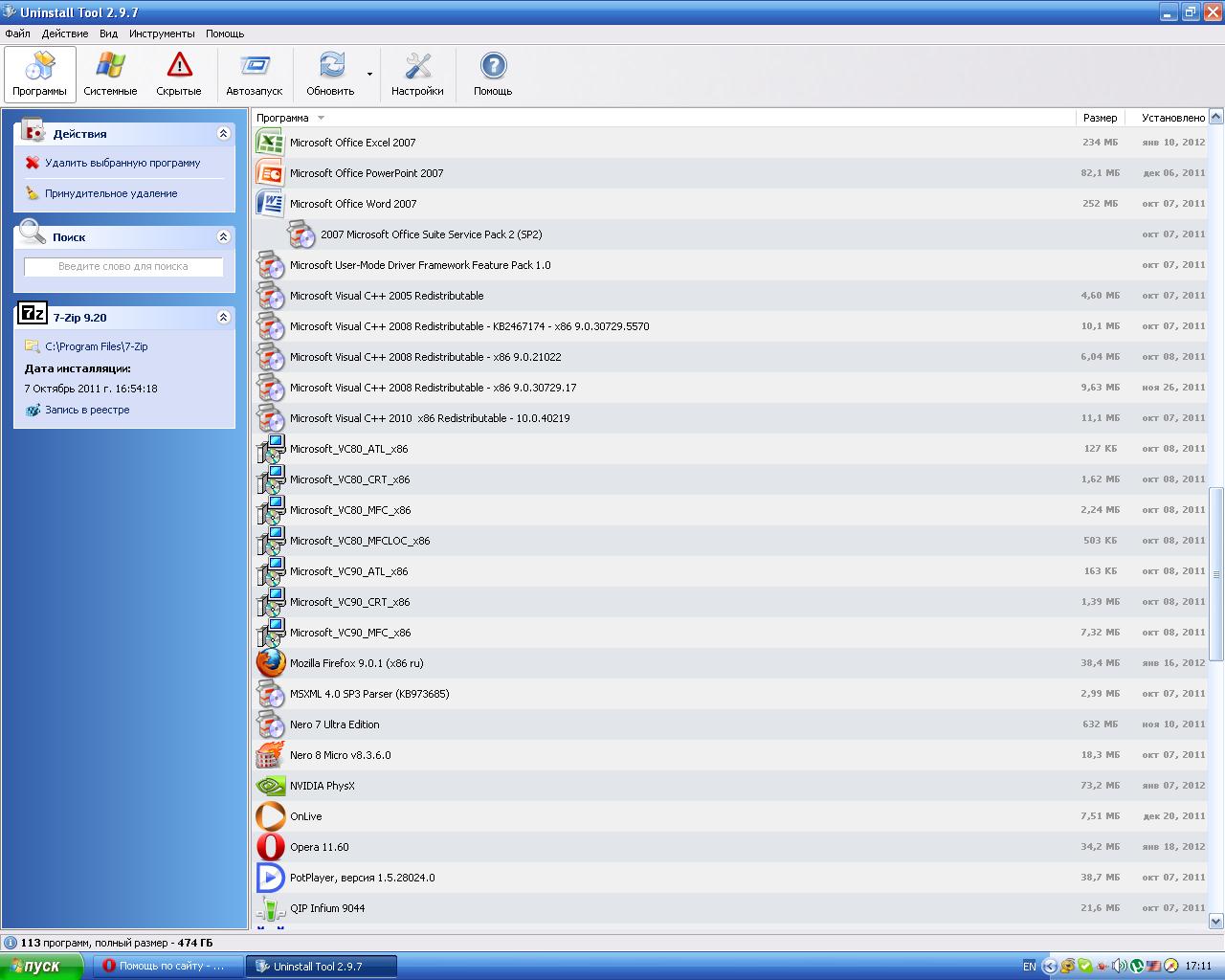Open the Вид menu
Image resolution: width=1225 pixels, height=980 pixels.
click(109, 33)
